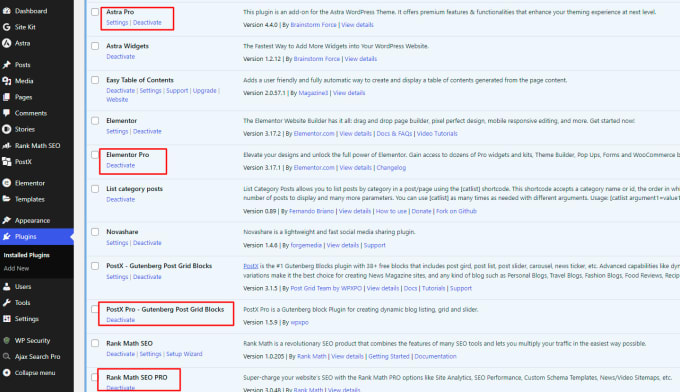
Task: Open Easy Table of Contents Upgrade link
Action: pos(204,91)
